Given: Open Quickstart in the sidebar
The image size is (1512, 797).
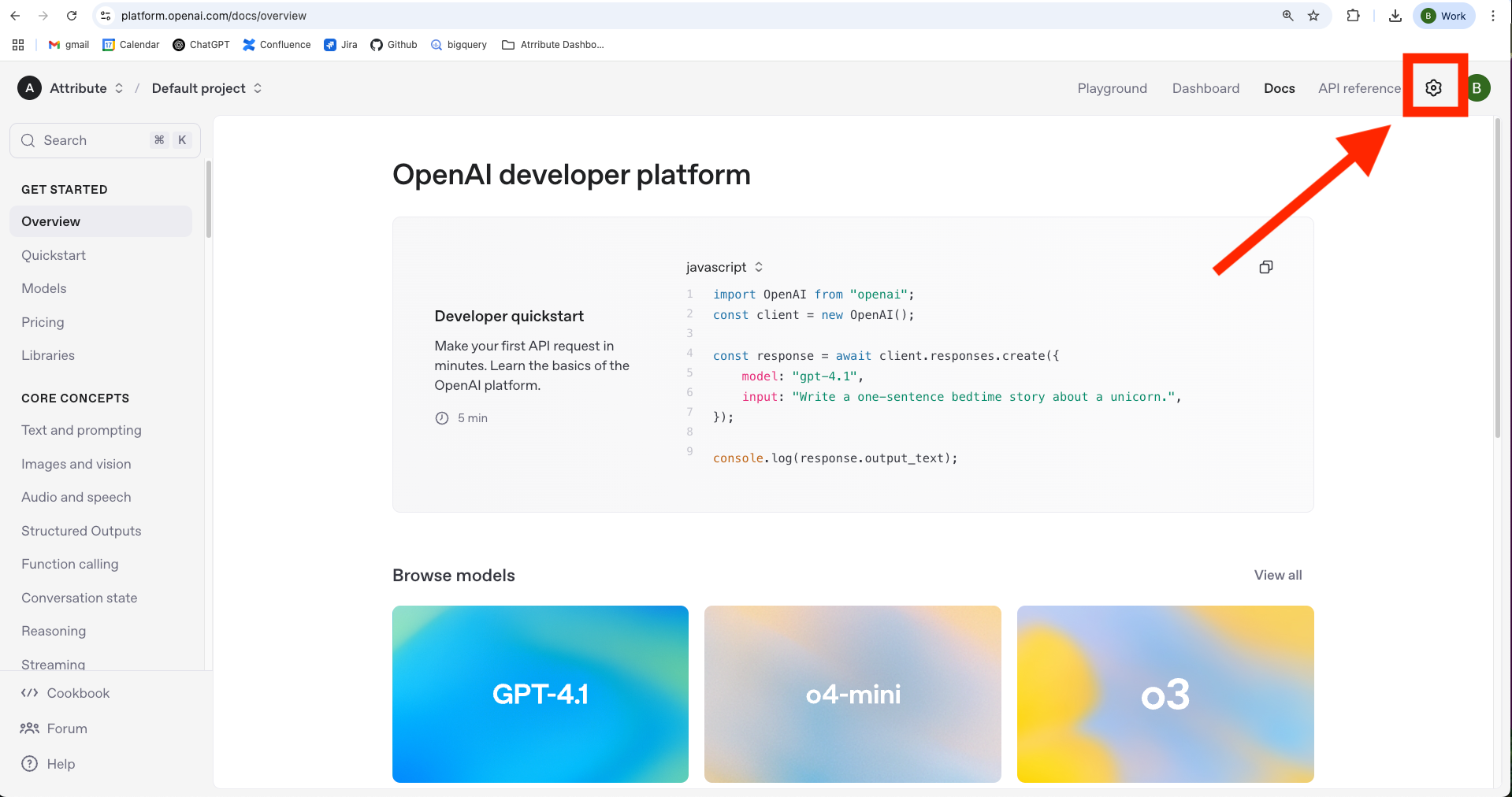Looking at the screenshot, I should pyautogui.click(x=54, y=255).
